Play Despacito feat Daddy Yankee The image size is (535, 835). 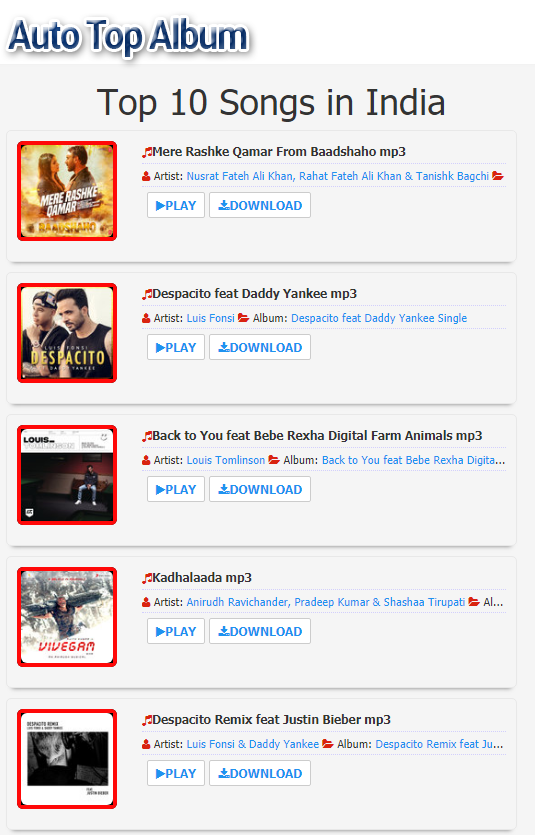tap(176, 347)
